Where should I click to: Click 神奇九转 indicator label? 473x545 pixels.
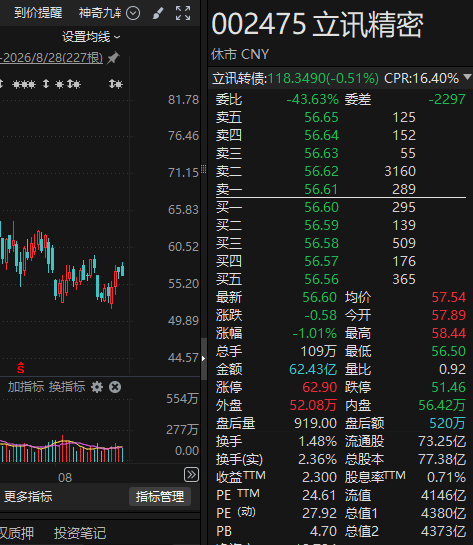100,13
